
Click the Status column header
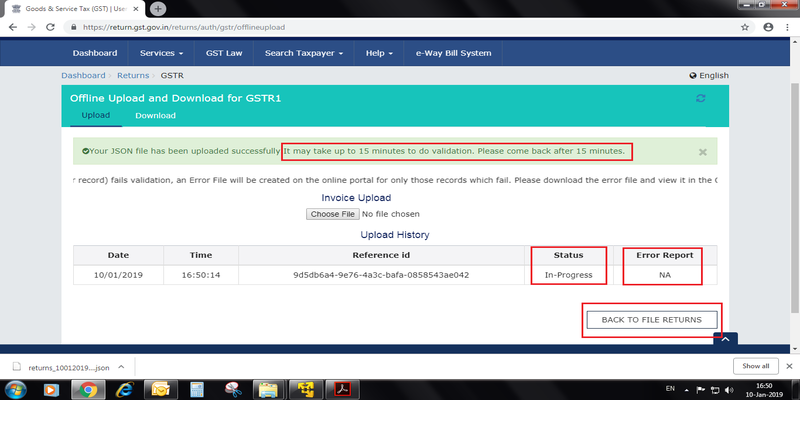568,255
